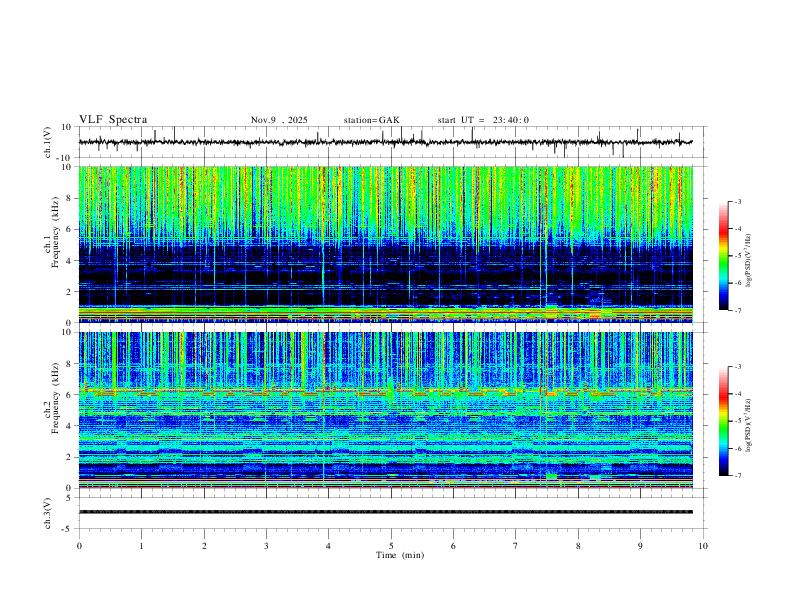792x612 pixels.
Task: Click the ch.3(V) axis label
Action: point(48,514)
